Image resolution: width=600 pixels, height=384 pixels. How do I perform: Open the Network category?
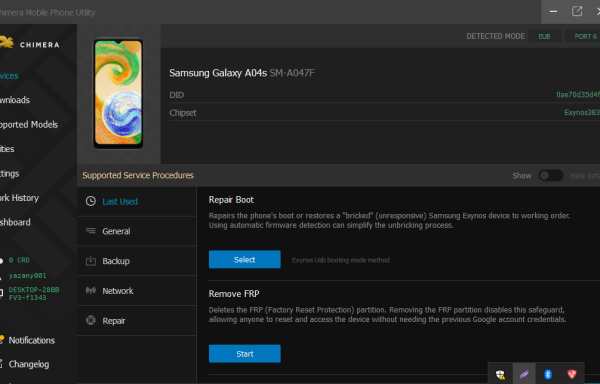point(137,291)
